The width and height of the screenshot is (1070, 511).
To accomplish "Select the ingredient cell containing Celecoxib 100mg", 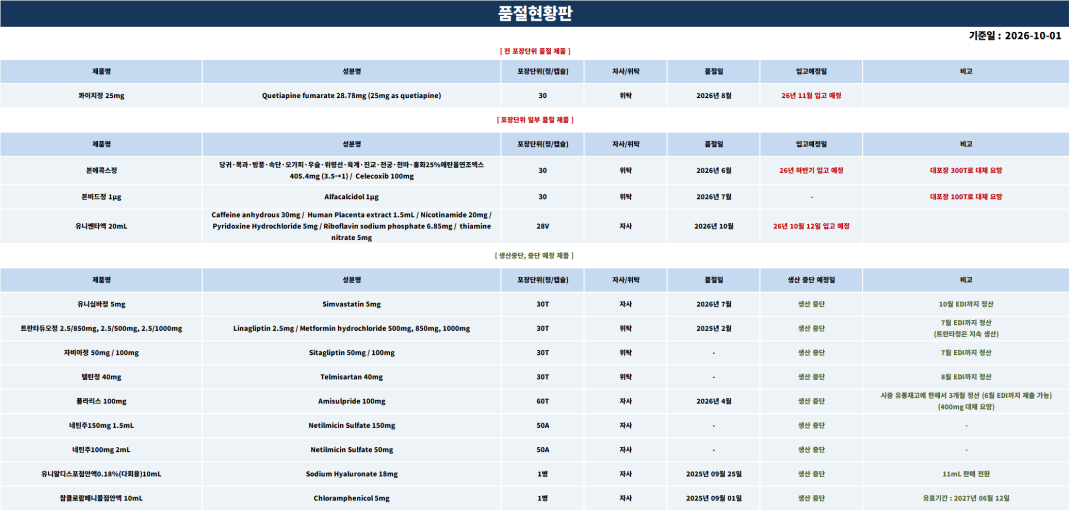I will (351, 171).
